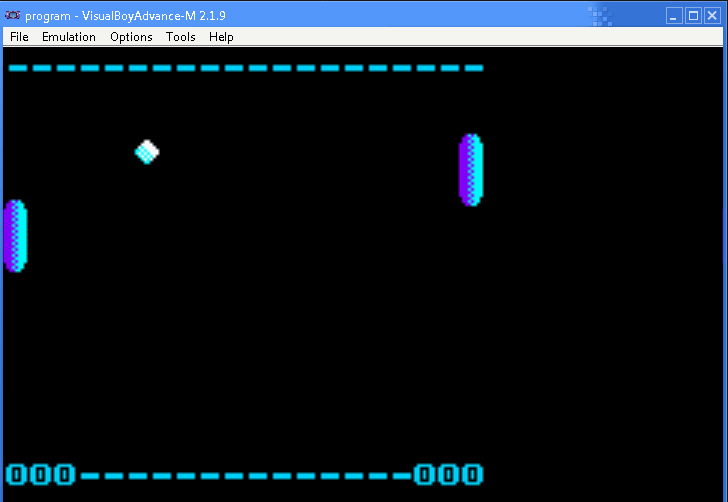This screenshot has height=502, width=728.
Task: Open the Help menu
Action: coord(221,37)
